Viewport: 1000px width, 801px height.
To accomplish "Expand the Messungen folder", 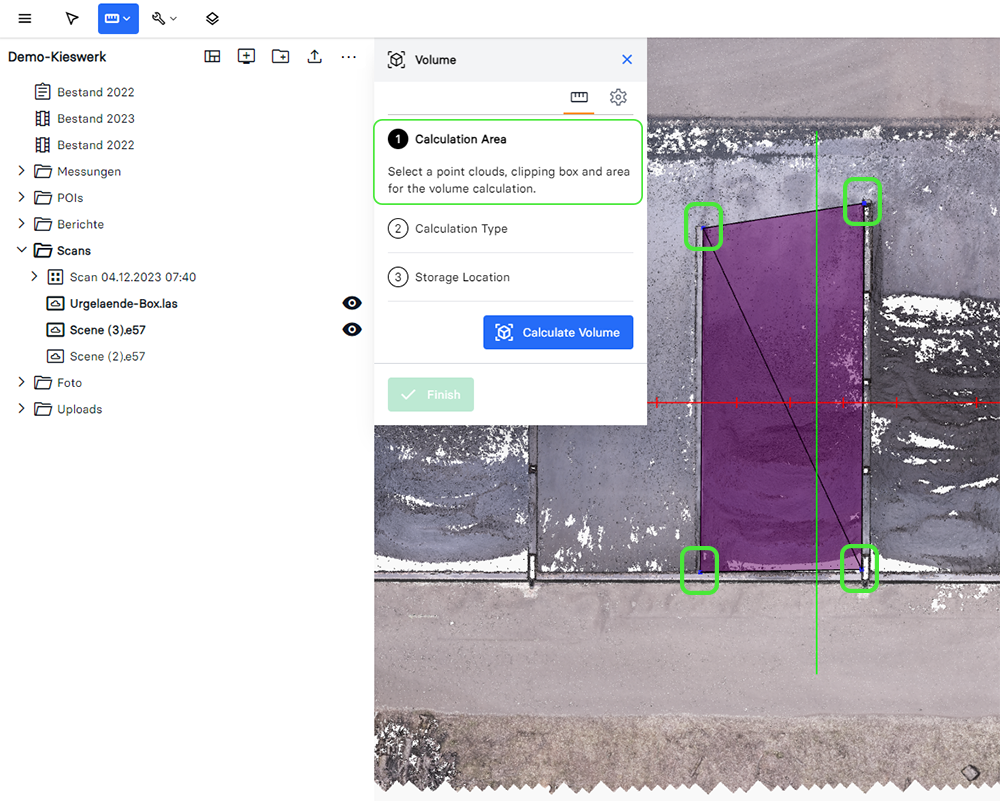I will (x=22, y=171).
